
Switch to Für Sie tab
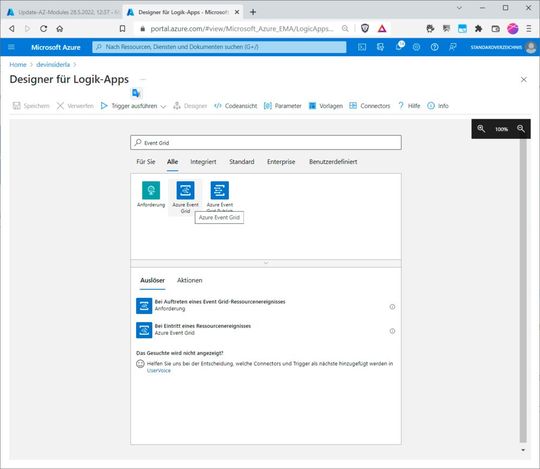point(146,161)
